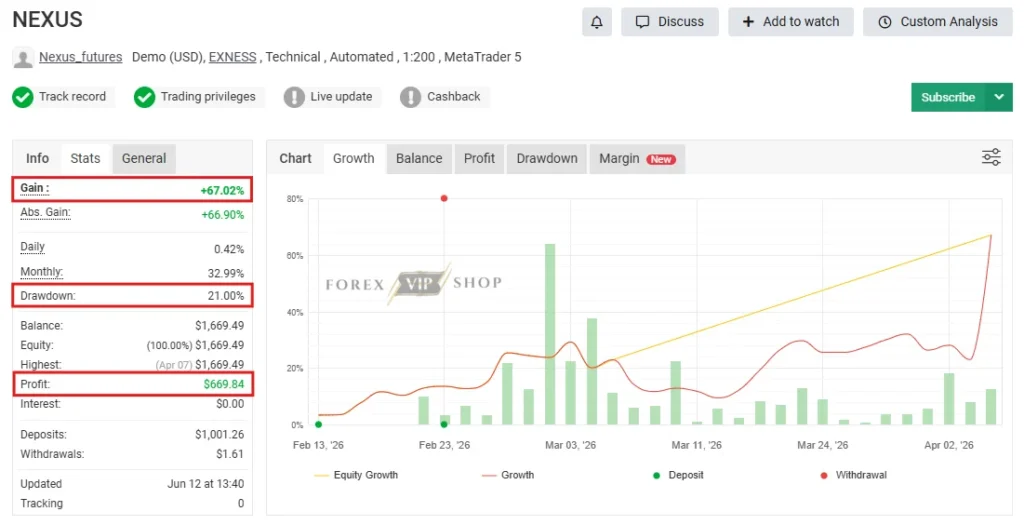This screenshot has width=1024, height=525.
Task: Toggle the Equity Growth legend series
Action: [x=356, y=475]
